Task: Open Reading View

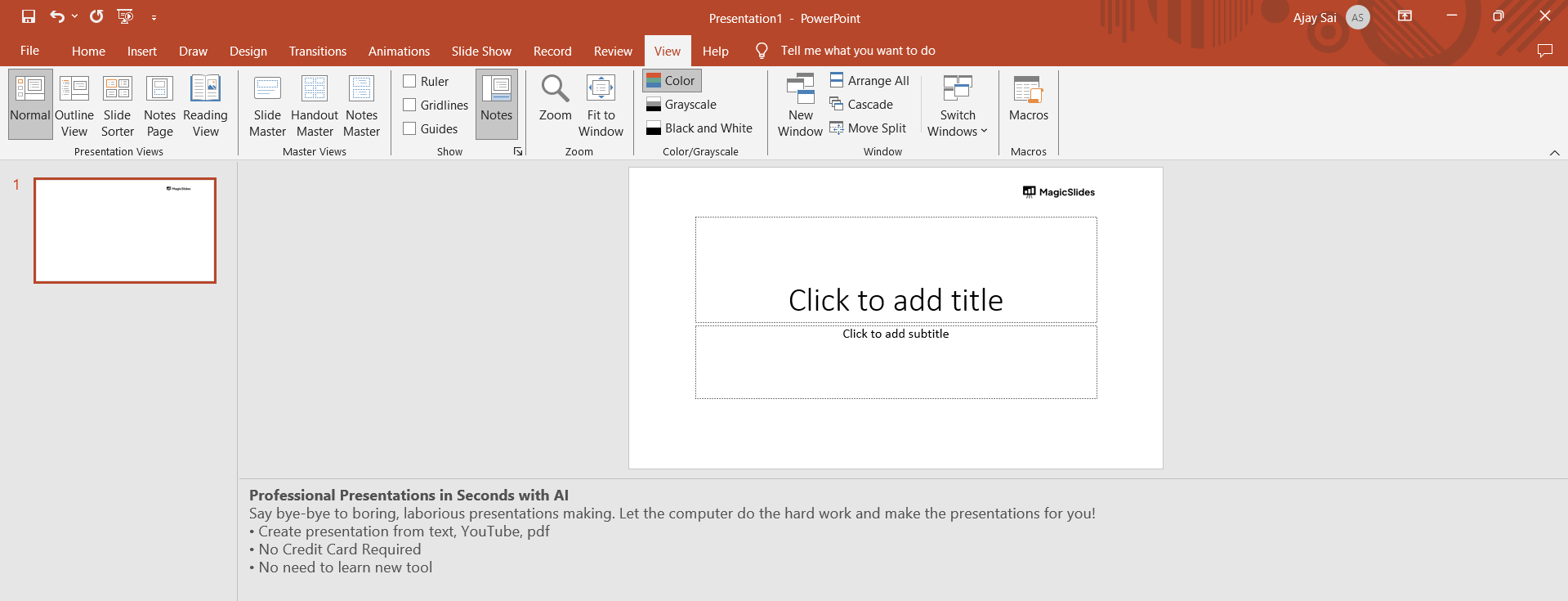Action: click(x=205, y=105)
